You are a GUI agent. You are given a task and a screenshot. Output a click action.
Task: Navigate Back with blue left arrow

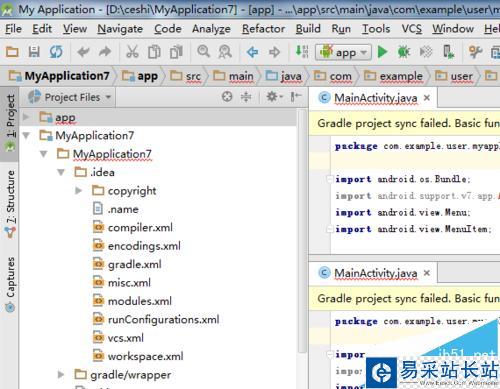click(253, 52)
